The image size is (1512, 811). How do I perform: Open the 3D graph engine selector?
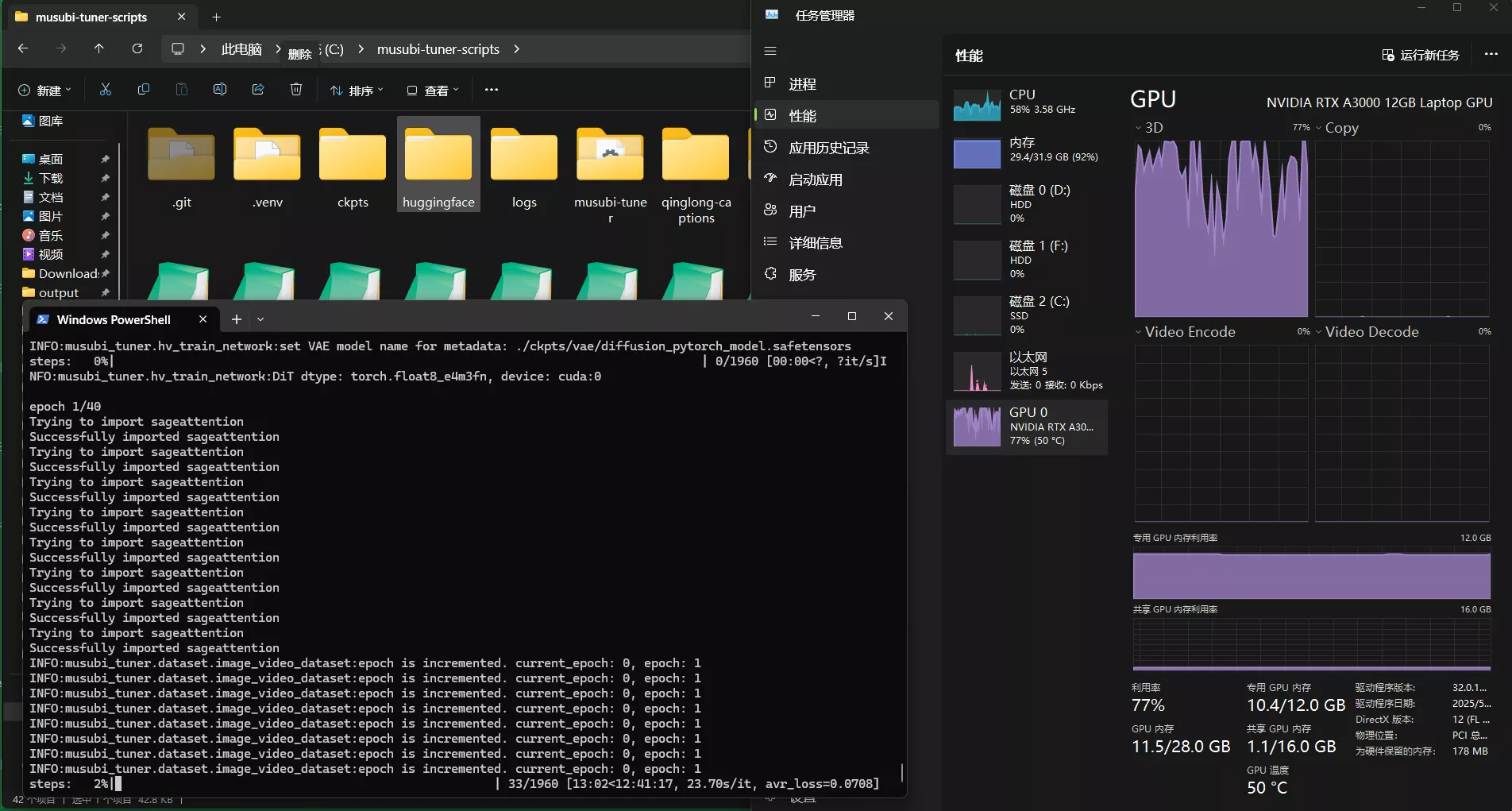click(1149, 128)
